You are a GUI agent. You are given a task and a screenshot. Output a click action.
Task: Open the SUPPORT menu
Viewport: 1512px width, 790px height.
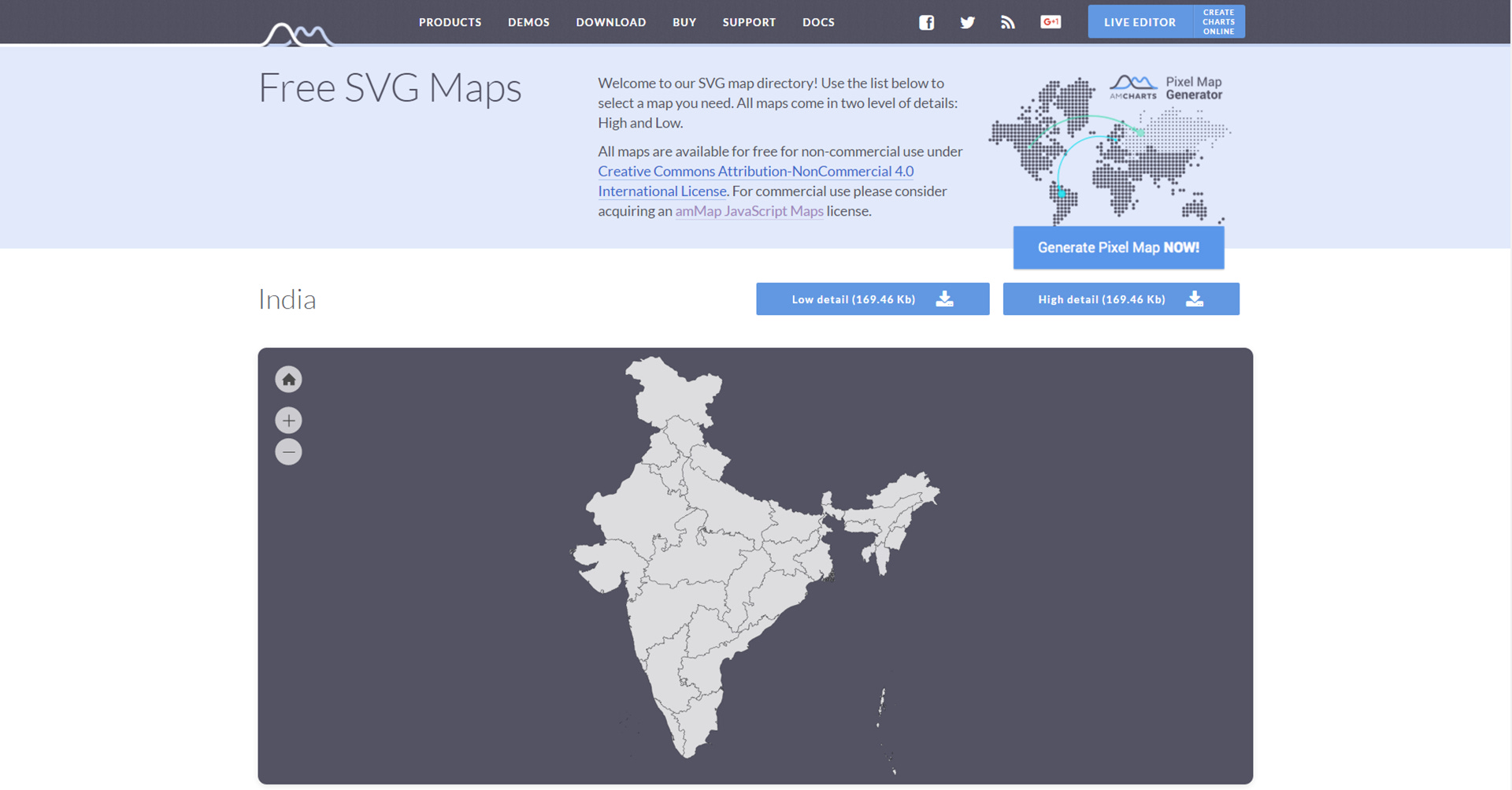[x=749, y=22]
